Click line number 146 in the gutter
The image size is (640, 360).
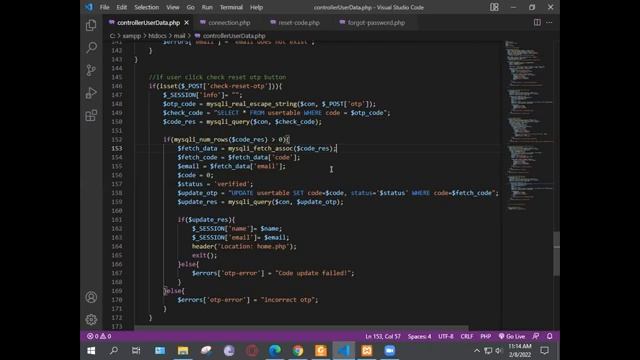pos(117,86)
